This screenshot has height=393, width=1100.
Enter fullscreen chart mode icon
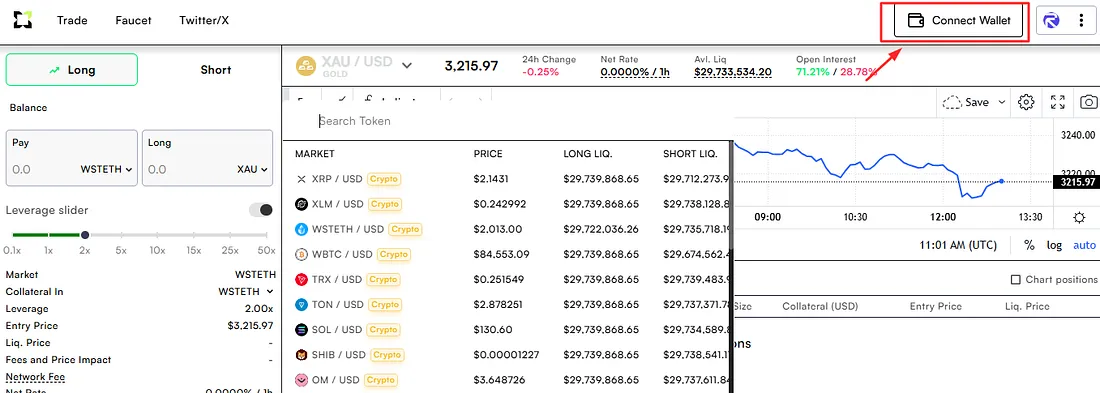pyautogui.click(x=1058, y=102)
